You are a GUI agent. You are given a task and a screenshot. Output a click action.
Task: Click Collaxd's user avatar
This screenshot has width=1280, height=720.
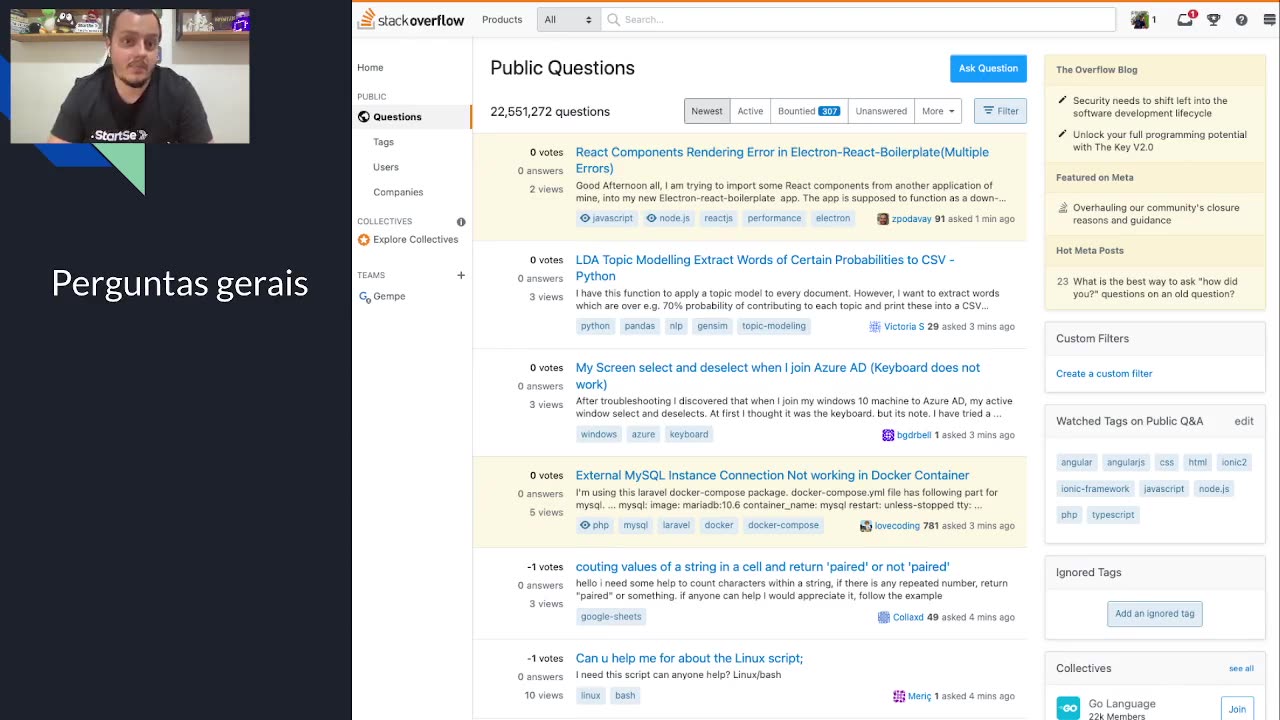click(x=884, y=618)
